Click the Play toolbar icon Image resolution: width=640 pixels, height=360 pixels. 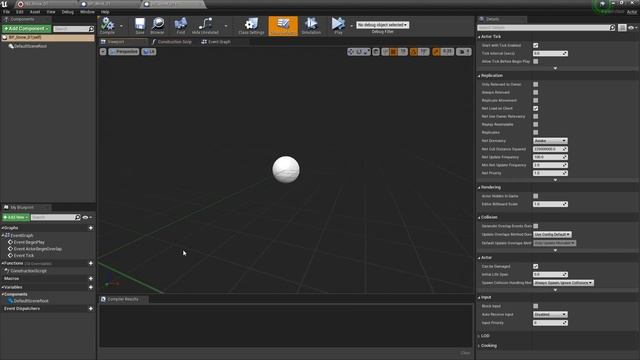click(x=338, y=26)
